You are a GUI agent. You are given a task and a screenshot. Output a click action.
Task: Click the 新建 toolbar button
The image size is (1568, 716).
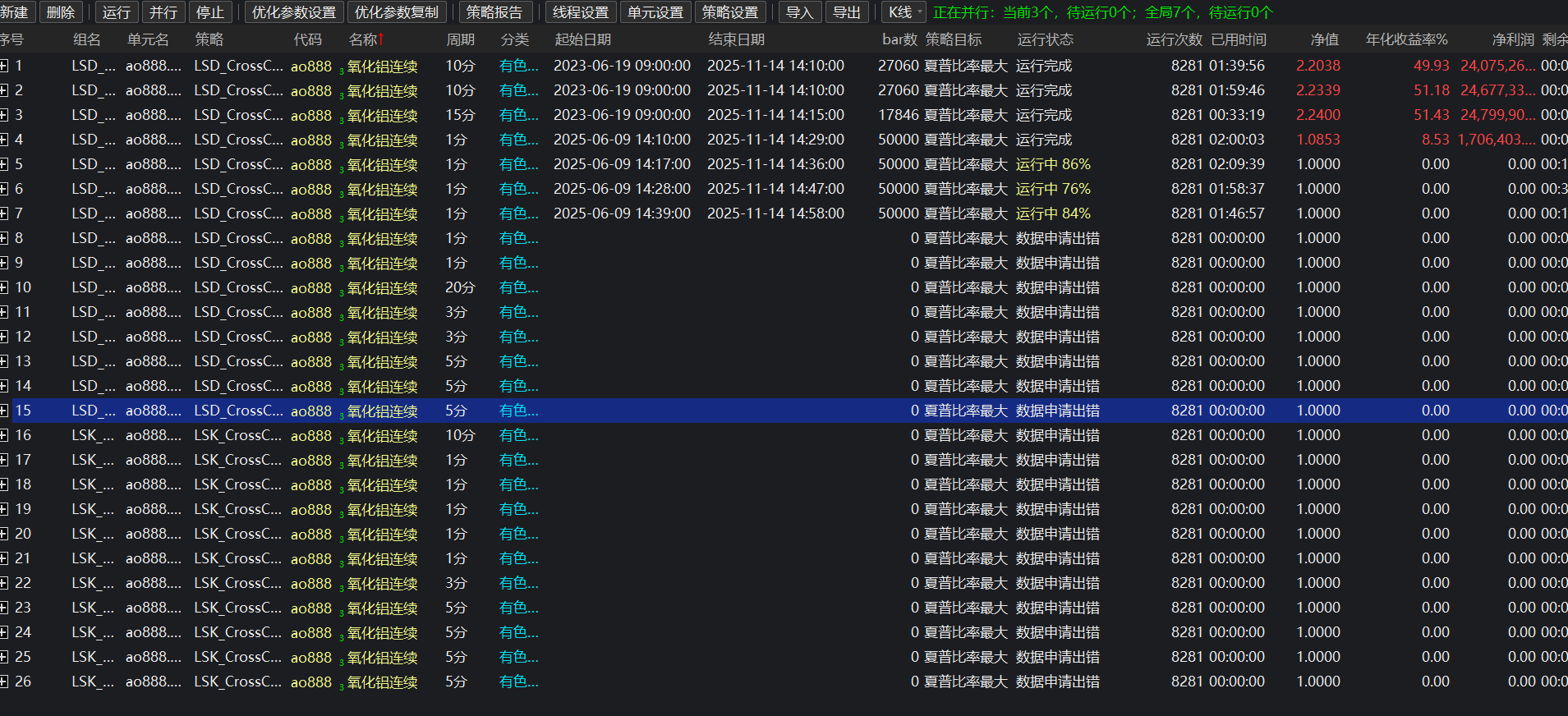[x=15, y=12]
